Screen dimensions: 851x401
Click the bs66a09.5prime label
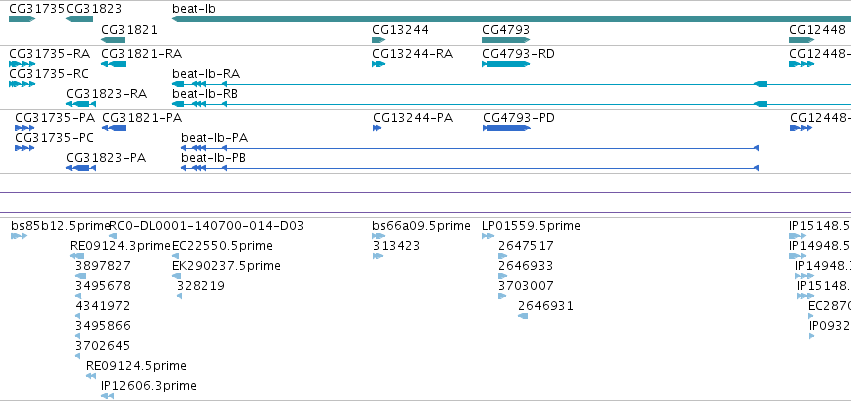click(x=421, y=226)
